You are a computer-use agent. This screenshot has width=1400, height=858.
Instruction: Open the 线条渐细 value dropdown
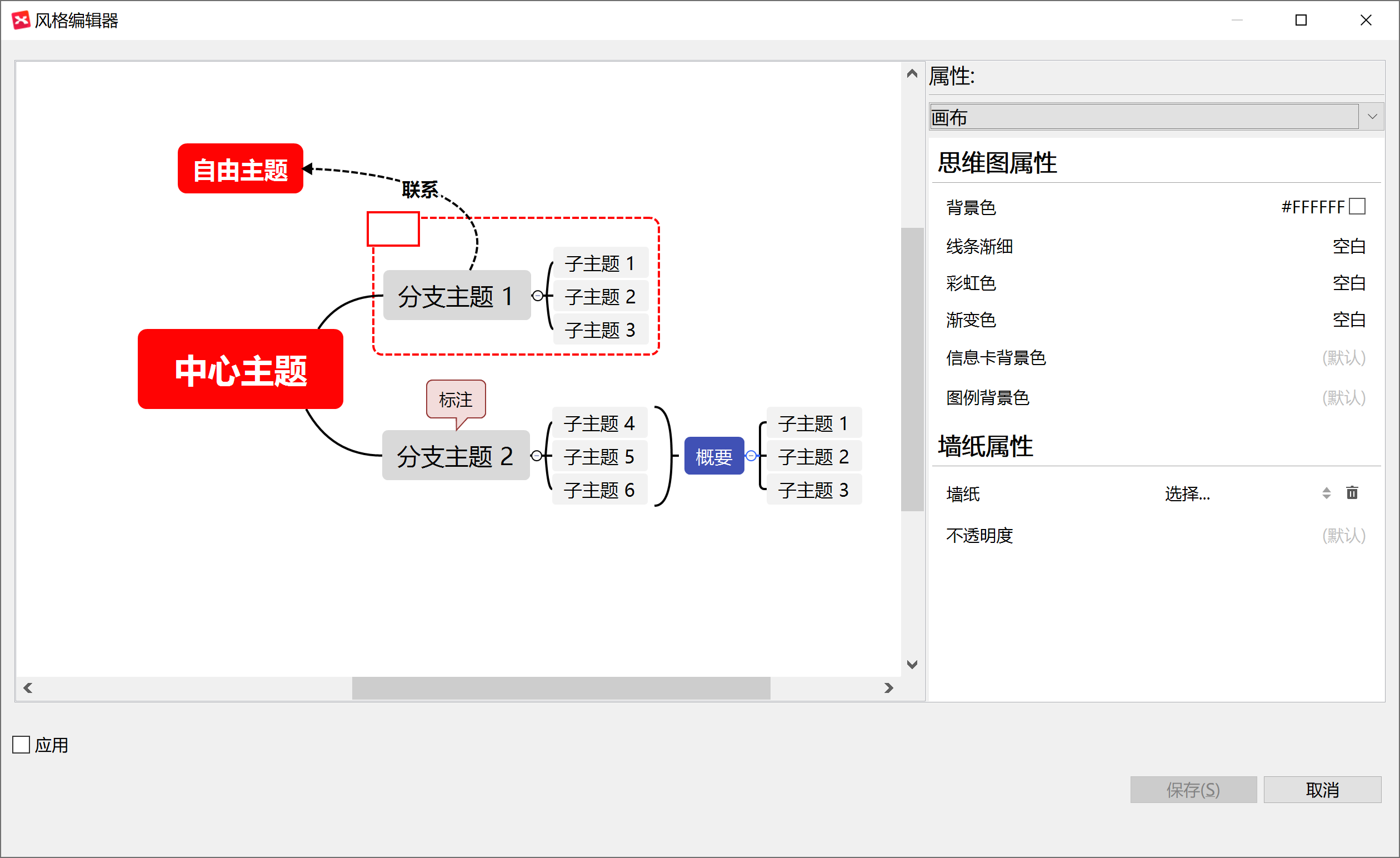(x=1348, y=247)
